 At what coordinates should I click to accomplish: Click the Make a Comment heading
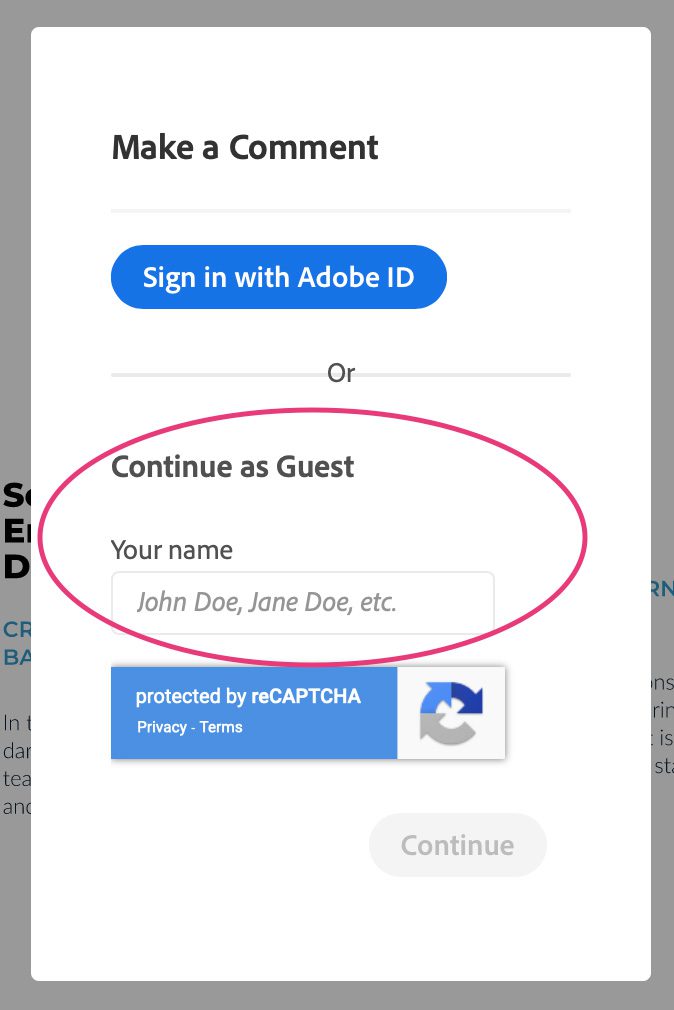click(245, 148)
